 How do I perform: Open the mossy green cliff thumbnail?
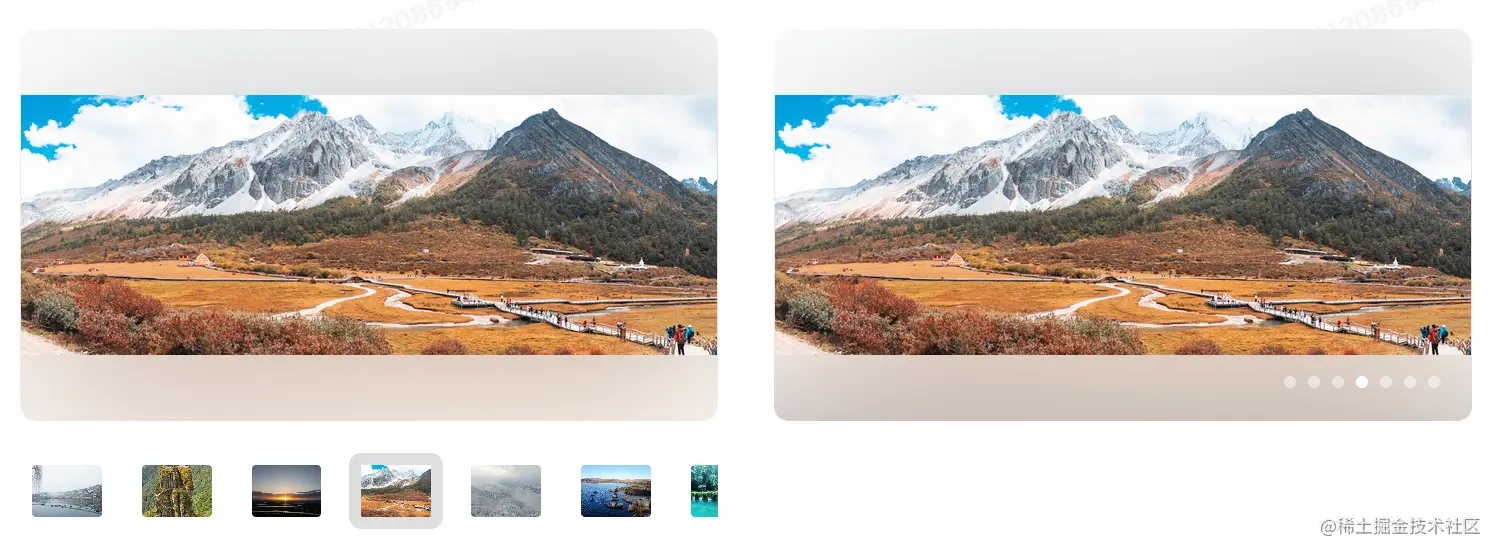click(x=177, y=491)
